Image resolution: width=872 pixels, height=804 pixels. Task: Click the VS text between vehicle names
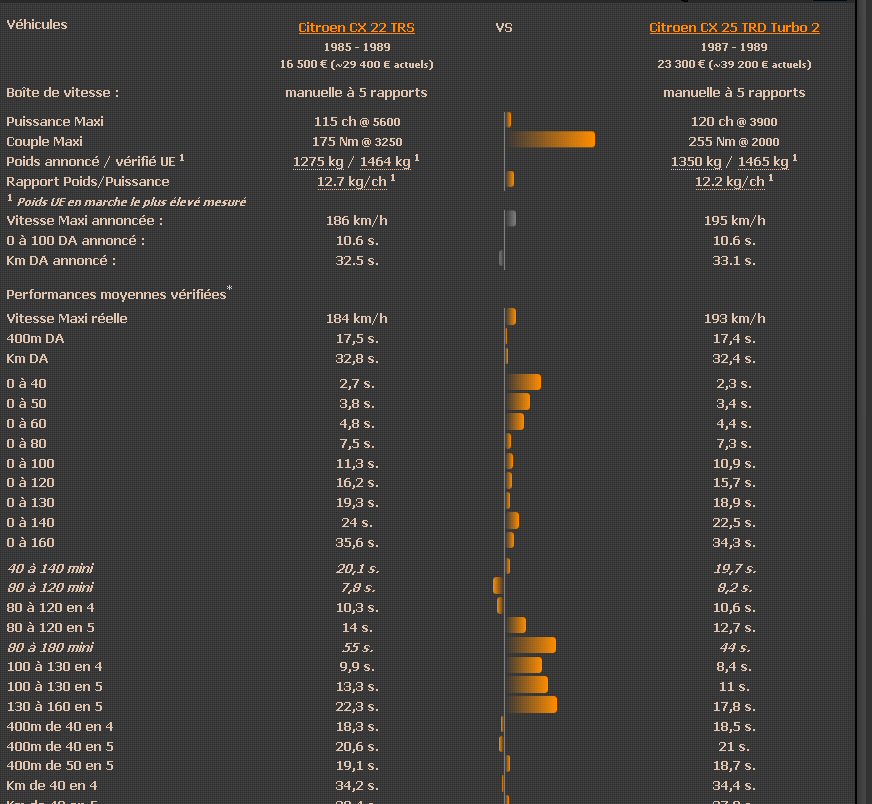pyautogui.click(x=504, y=28)
